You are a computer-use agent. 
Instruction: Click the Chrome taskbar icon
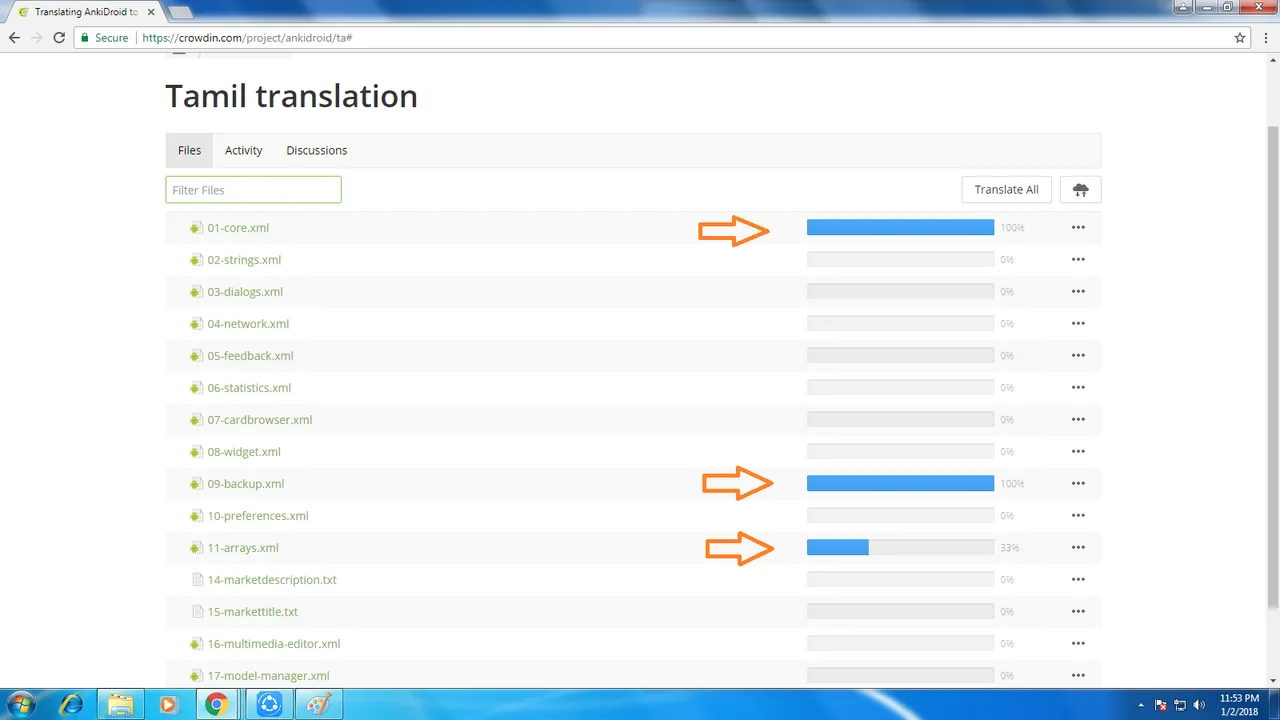click(x=216, y=704)
